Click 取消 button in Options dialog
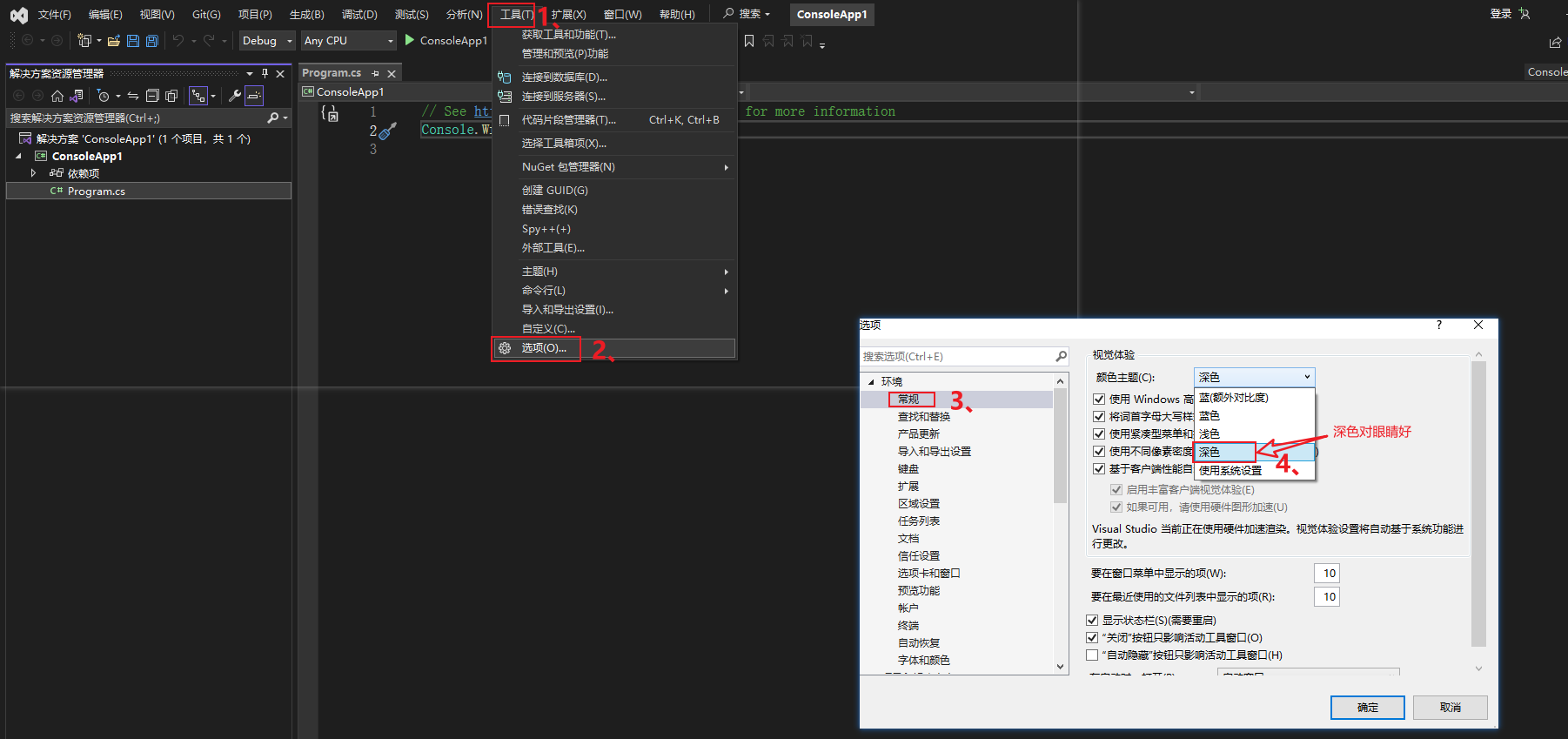This screenshot has height=739, width=1568. 1450,707
